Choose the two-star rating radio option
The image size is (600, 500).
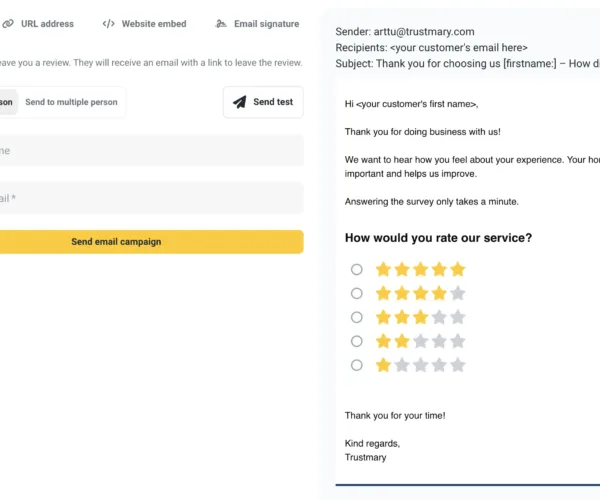[x=357, y=341]
